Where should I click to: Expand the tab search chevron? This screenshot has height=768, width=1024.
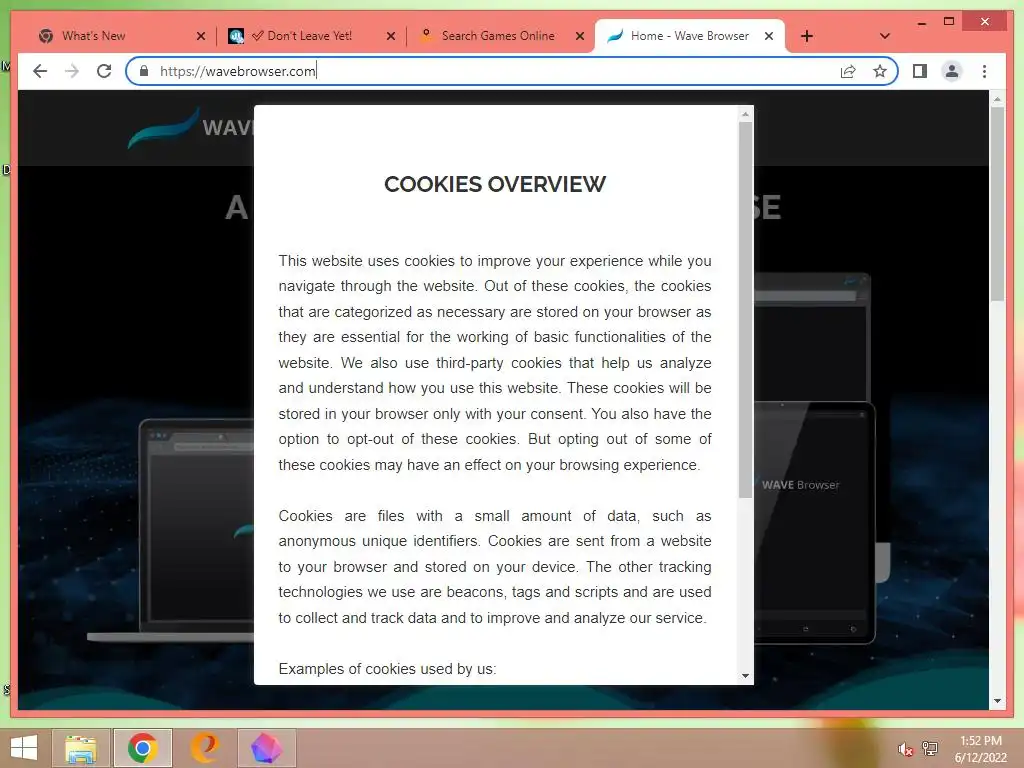[x=885, y=36]
